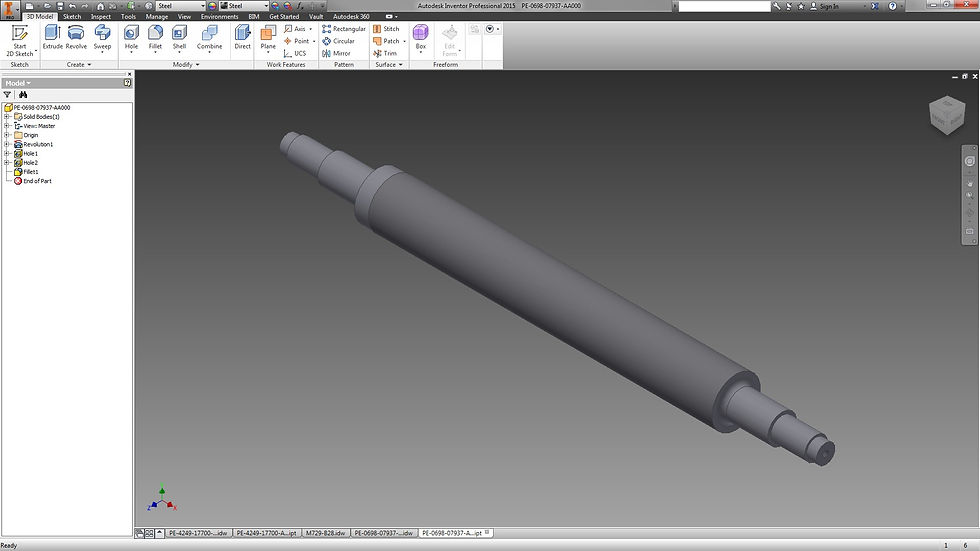The image size is (980, 551).
Task: Create a work Plane
Action: (x=268, y=37)
